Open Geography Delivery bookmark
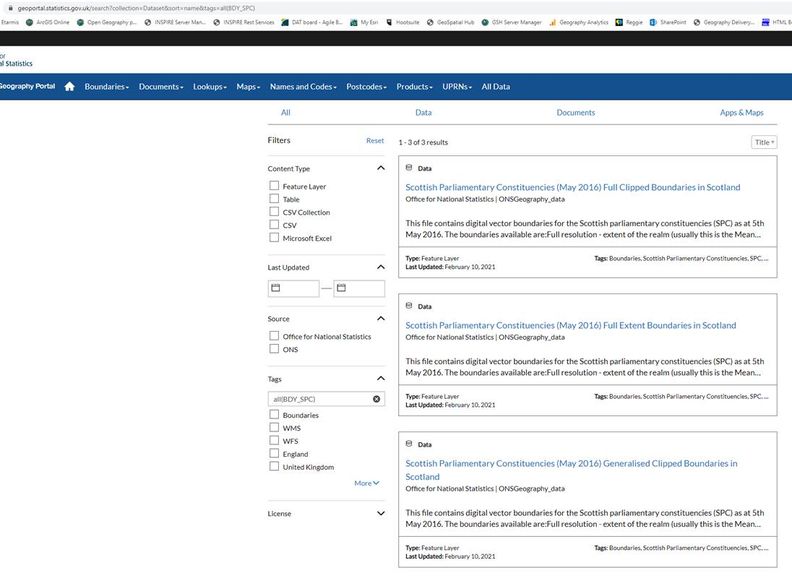 (x=724, y=22)
